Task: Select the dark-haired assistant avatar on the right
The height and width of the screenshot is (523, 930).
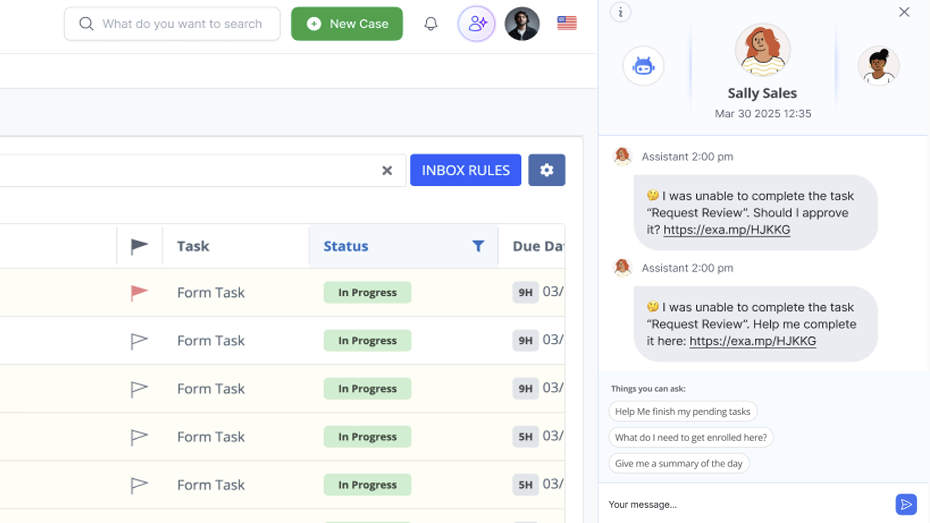Action: pos(878,66)
